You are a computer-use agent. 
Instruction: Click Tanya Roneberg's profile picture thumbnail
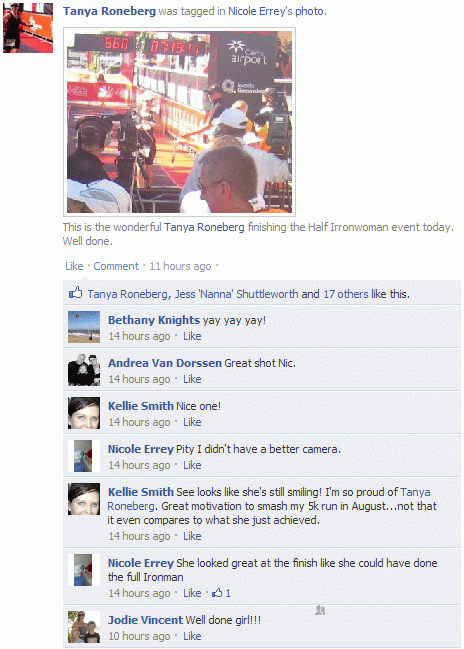coord(28,28)
